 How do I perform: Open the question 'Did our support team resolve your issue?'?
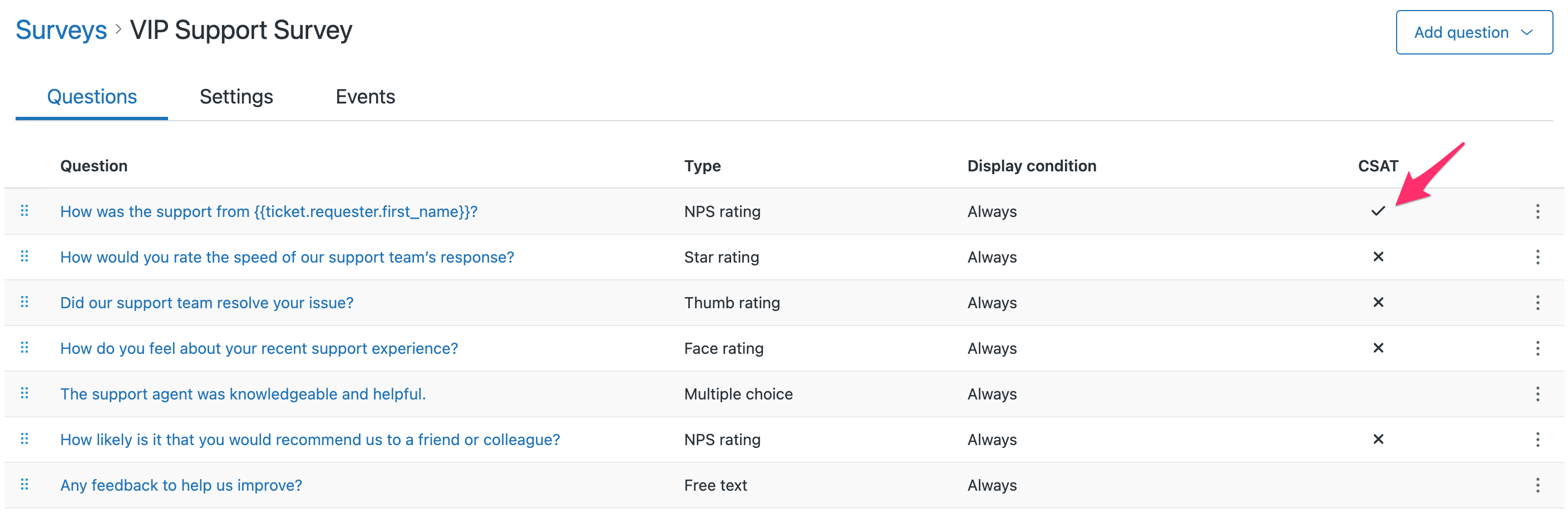(207, 303)
